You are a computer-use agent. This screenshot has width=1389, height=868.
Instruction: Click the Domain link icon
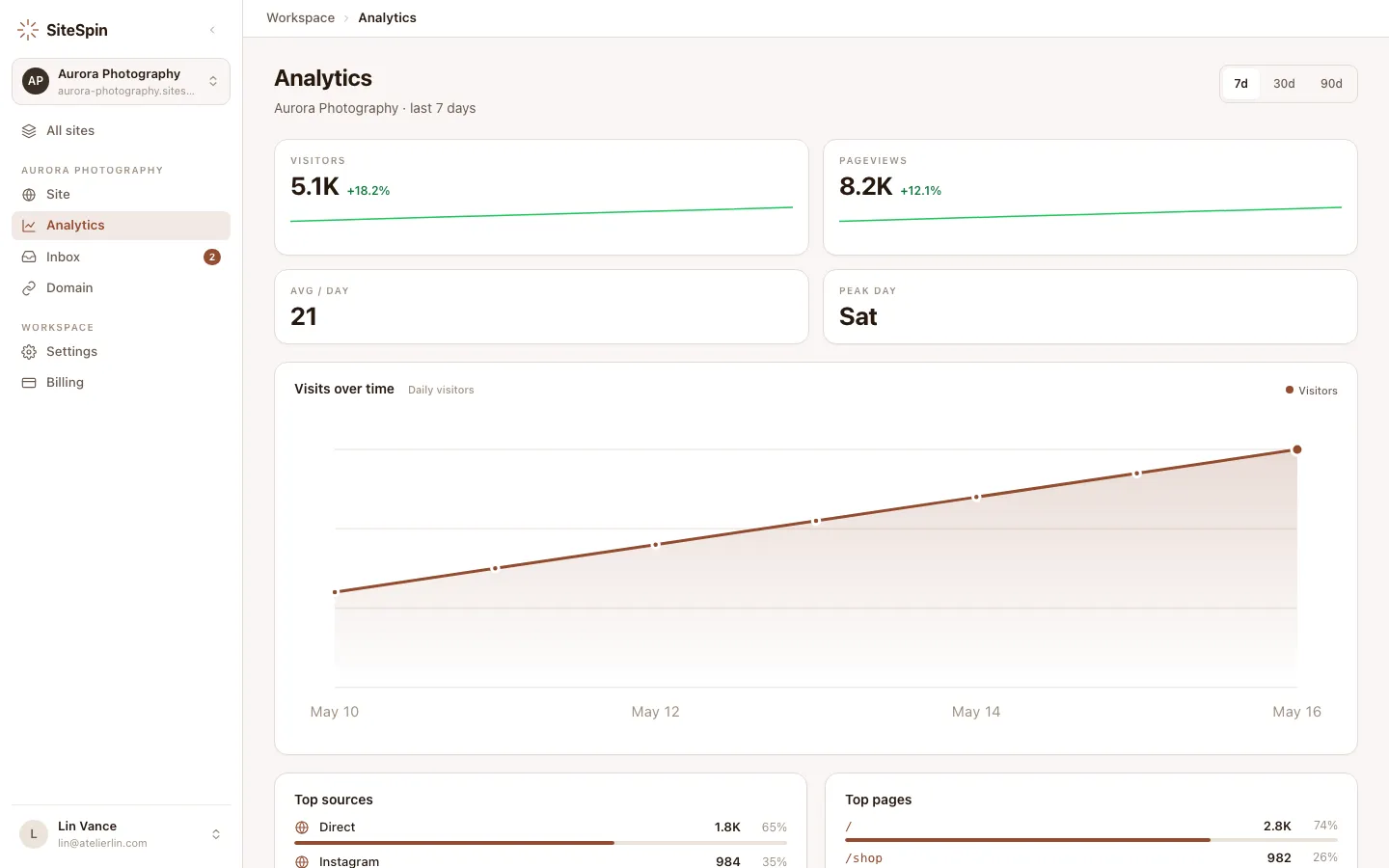[29, 288]
